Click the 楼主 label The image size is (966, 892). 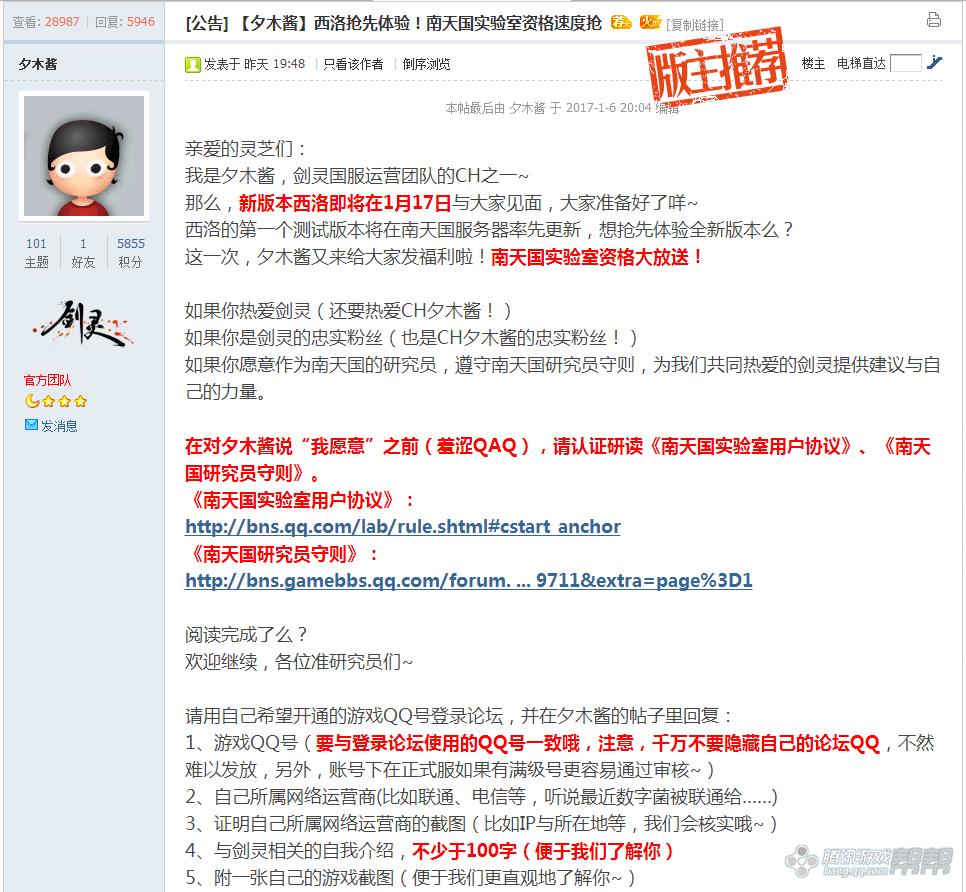click(813, 63)
